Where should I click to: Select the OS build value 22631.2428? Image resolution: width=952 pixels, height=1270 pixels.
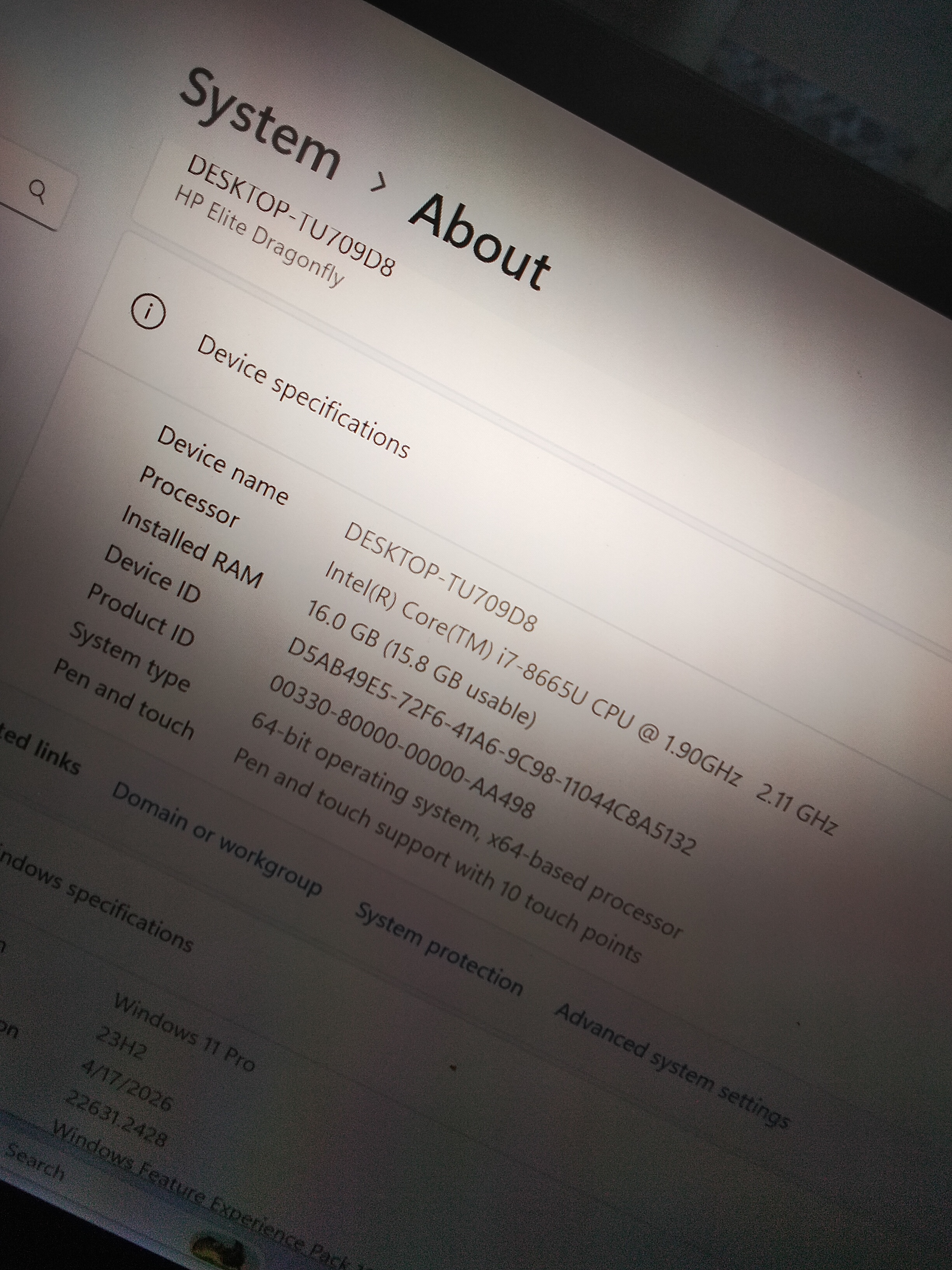tap(117, 1119)
